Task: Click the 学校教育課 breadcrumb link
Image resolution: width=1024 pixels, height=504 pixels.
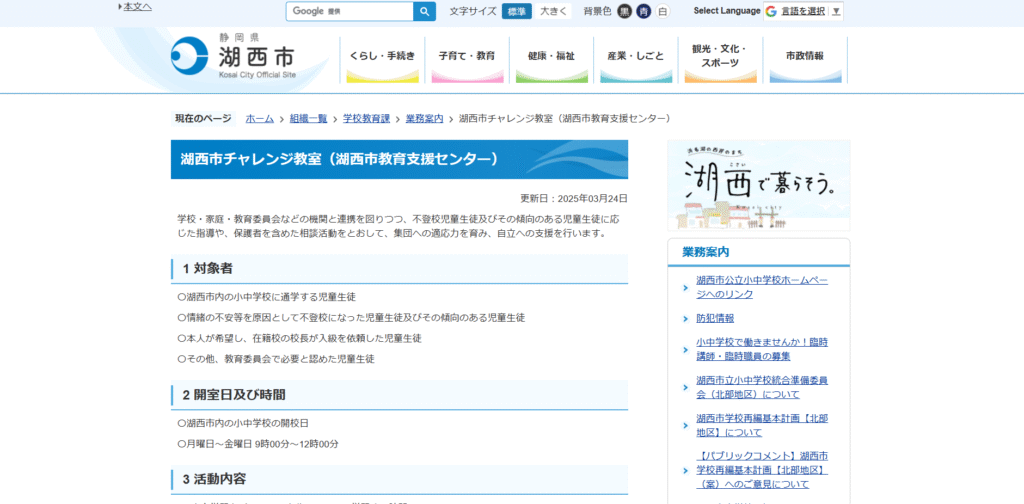Action: tap(366, 118)
